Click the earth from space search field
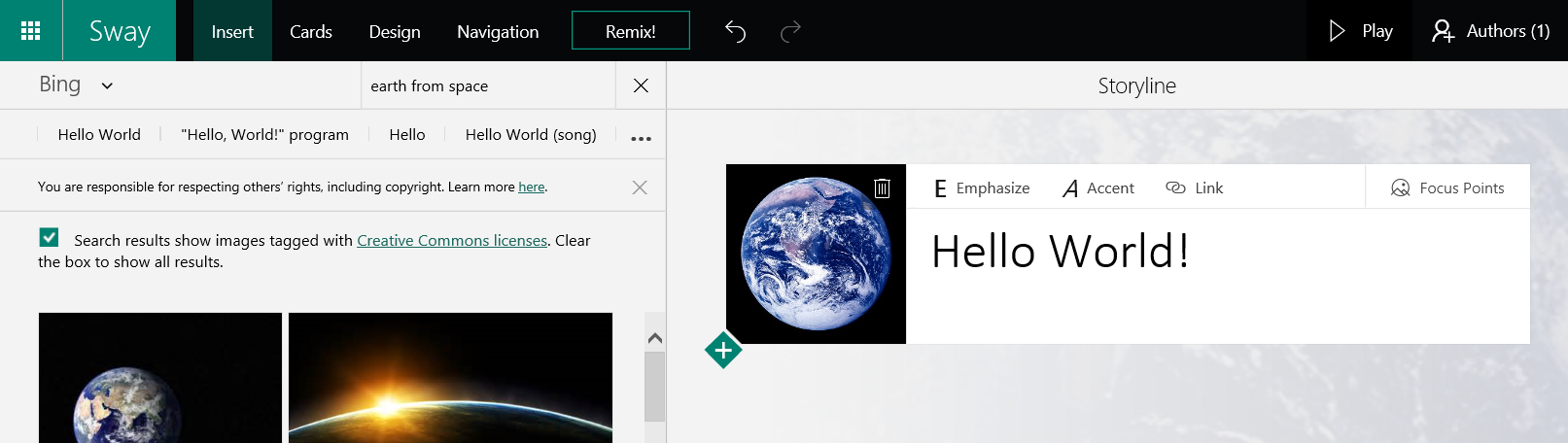1568x443 pixels. click(x=488, y=85)
